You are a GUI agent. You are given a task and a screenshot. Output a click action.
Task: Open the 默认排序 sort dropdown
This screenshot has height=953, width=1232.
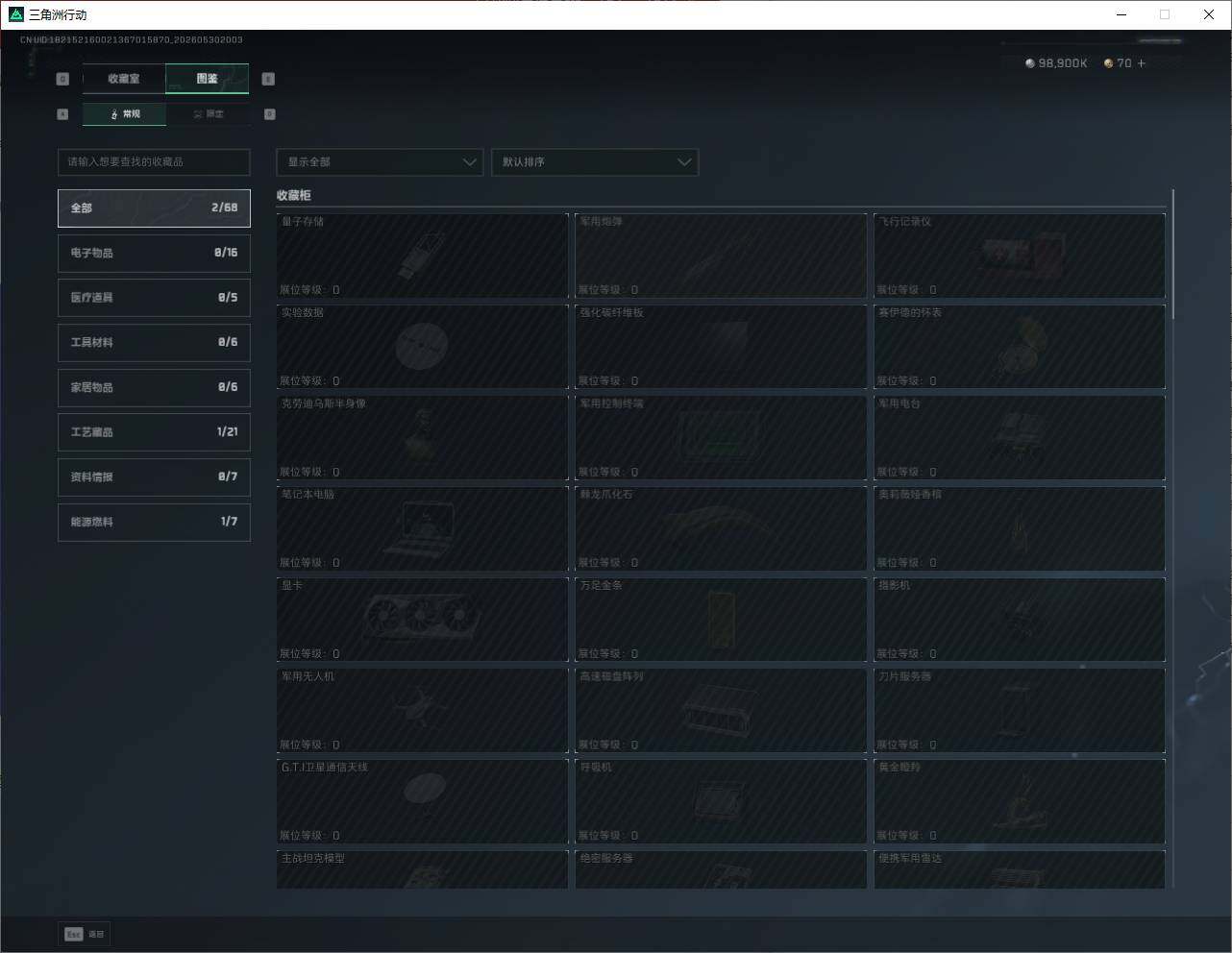pos(594,161)
